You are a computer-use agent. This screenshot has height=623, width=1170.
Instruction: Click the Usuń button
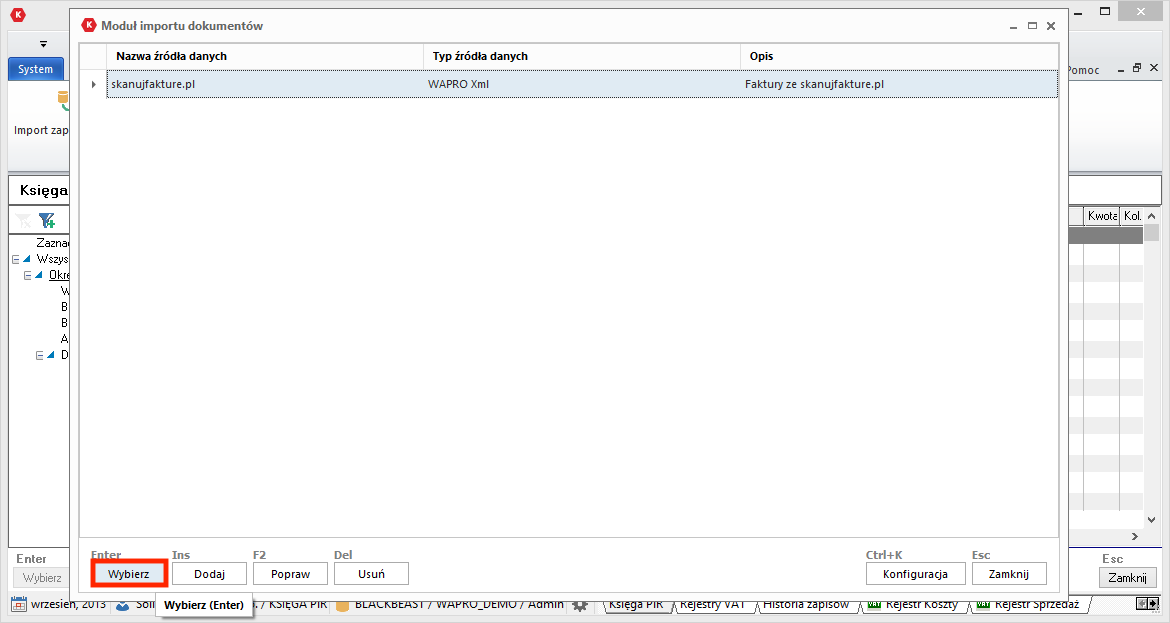[x=371, y=574]
